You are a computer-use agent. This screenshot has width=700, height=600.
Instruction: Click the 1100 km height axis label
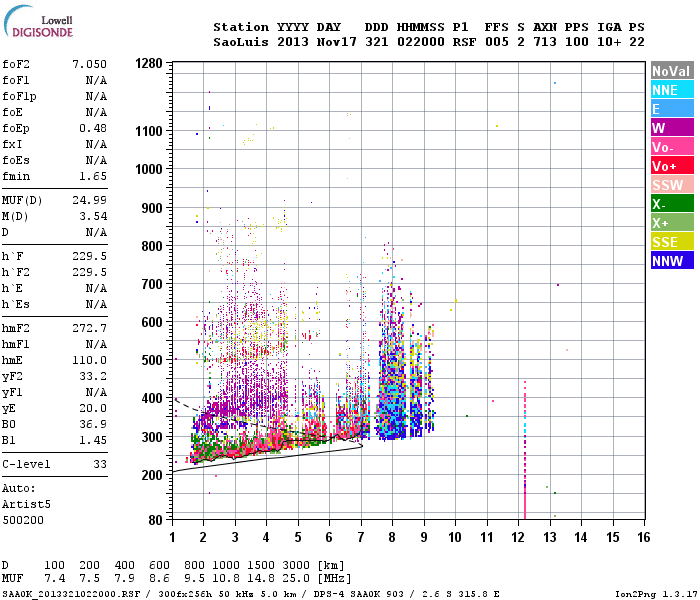click(149, 131)
